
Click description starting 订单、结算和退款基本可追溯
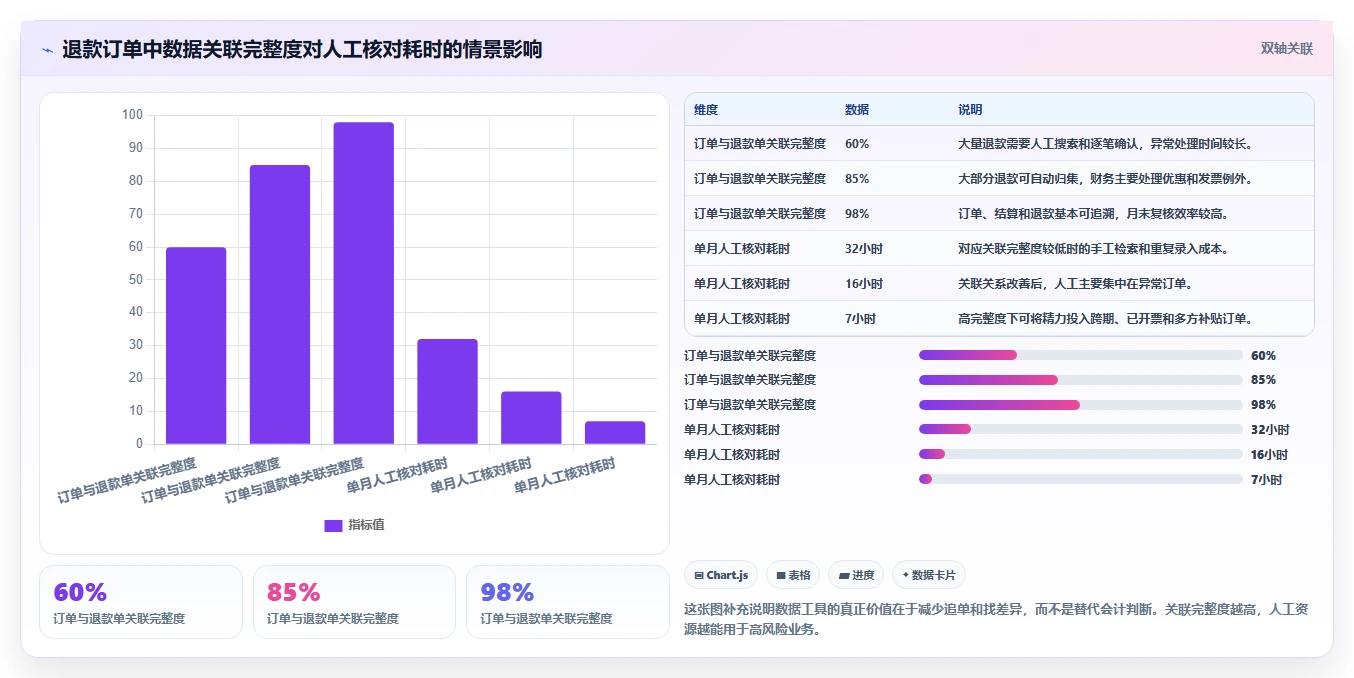point(1093,214)
